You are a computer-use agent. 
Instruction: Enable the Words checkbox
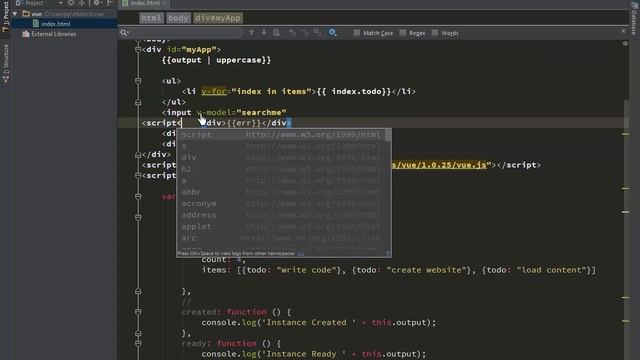435,33
